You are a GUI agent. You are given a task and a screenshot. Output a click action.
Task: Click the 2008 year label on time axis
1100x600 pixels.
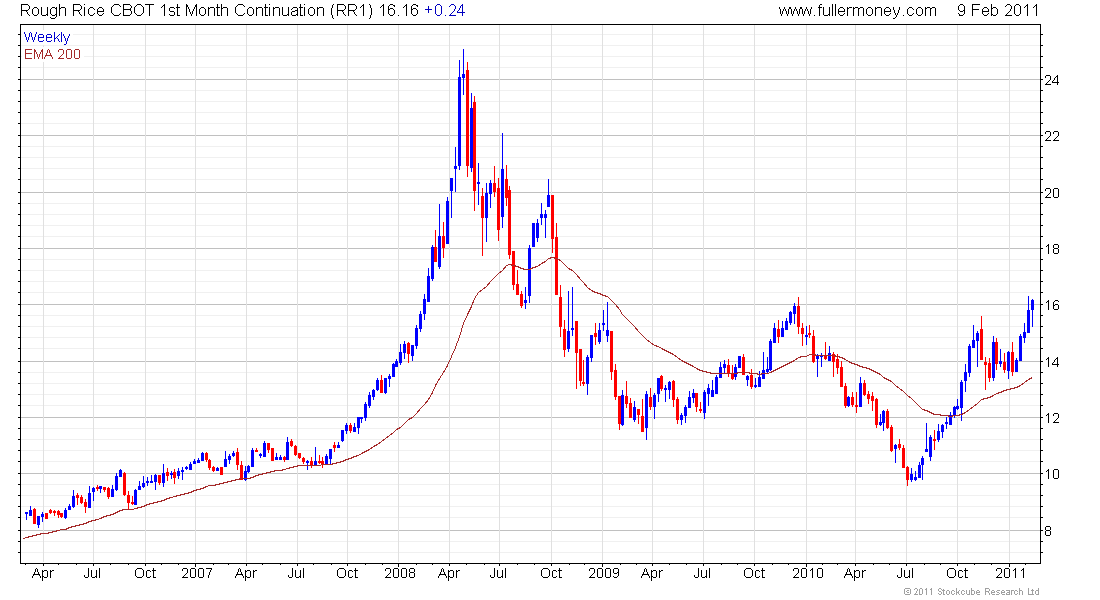(400, 573)
